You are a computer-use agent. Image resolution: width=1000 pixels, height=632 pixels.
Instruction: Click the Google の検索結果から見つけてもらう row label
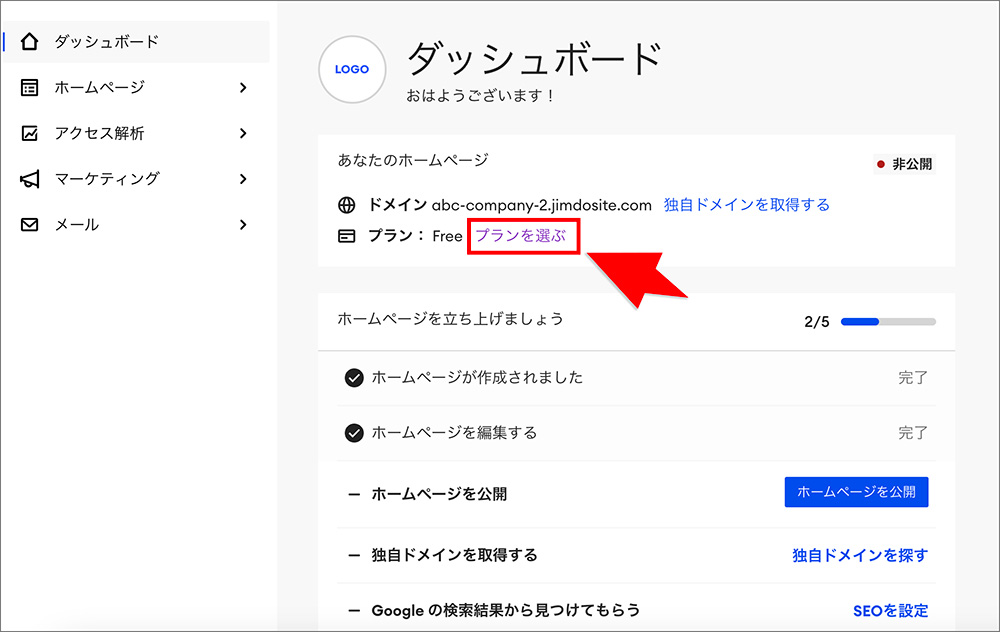506,611
